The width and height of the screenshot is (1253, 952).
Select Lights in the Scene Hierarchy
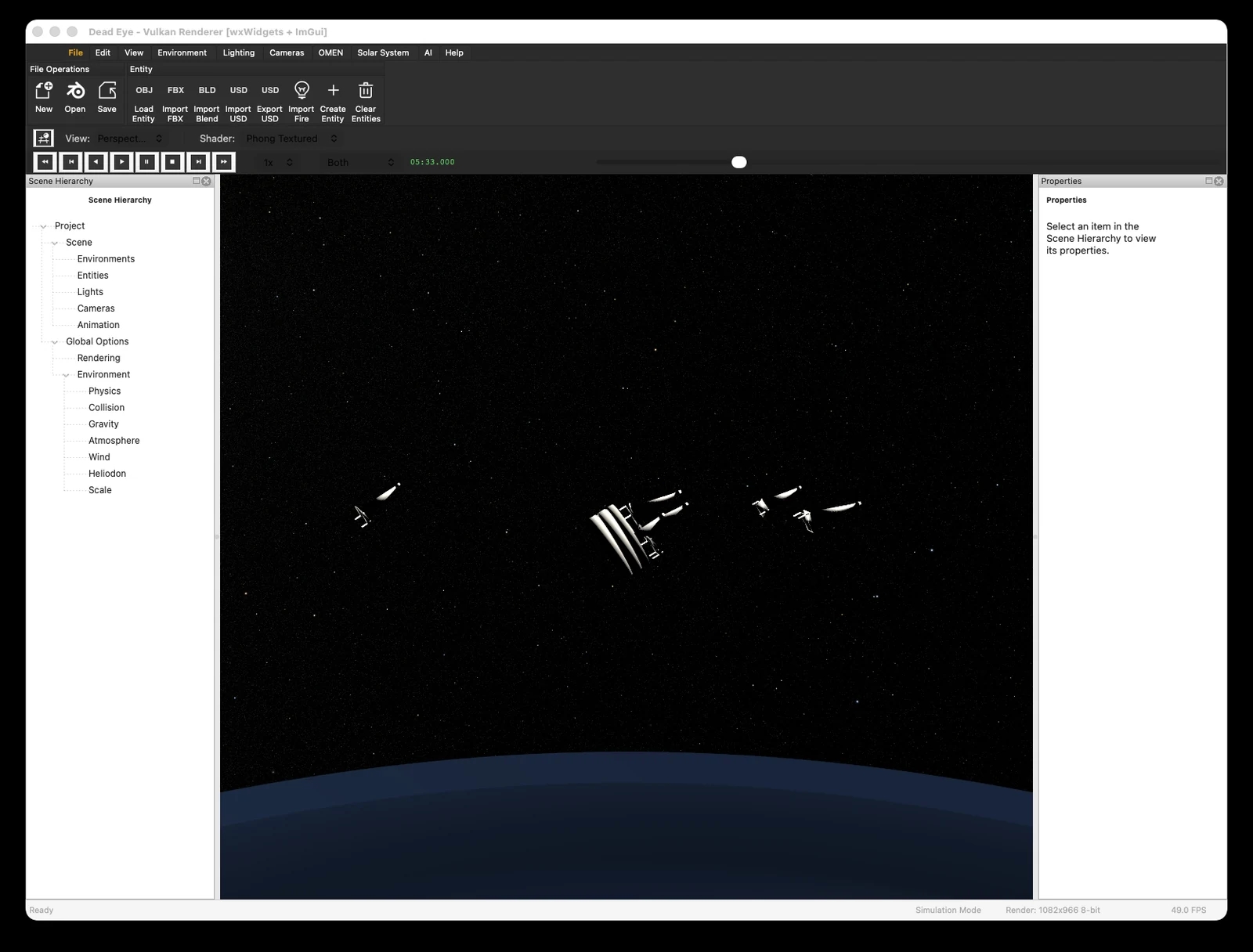tap(90, 292)
